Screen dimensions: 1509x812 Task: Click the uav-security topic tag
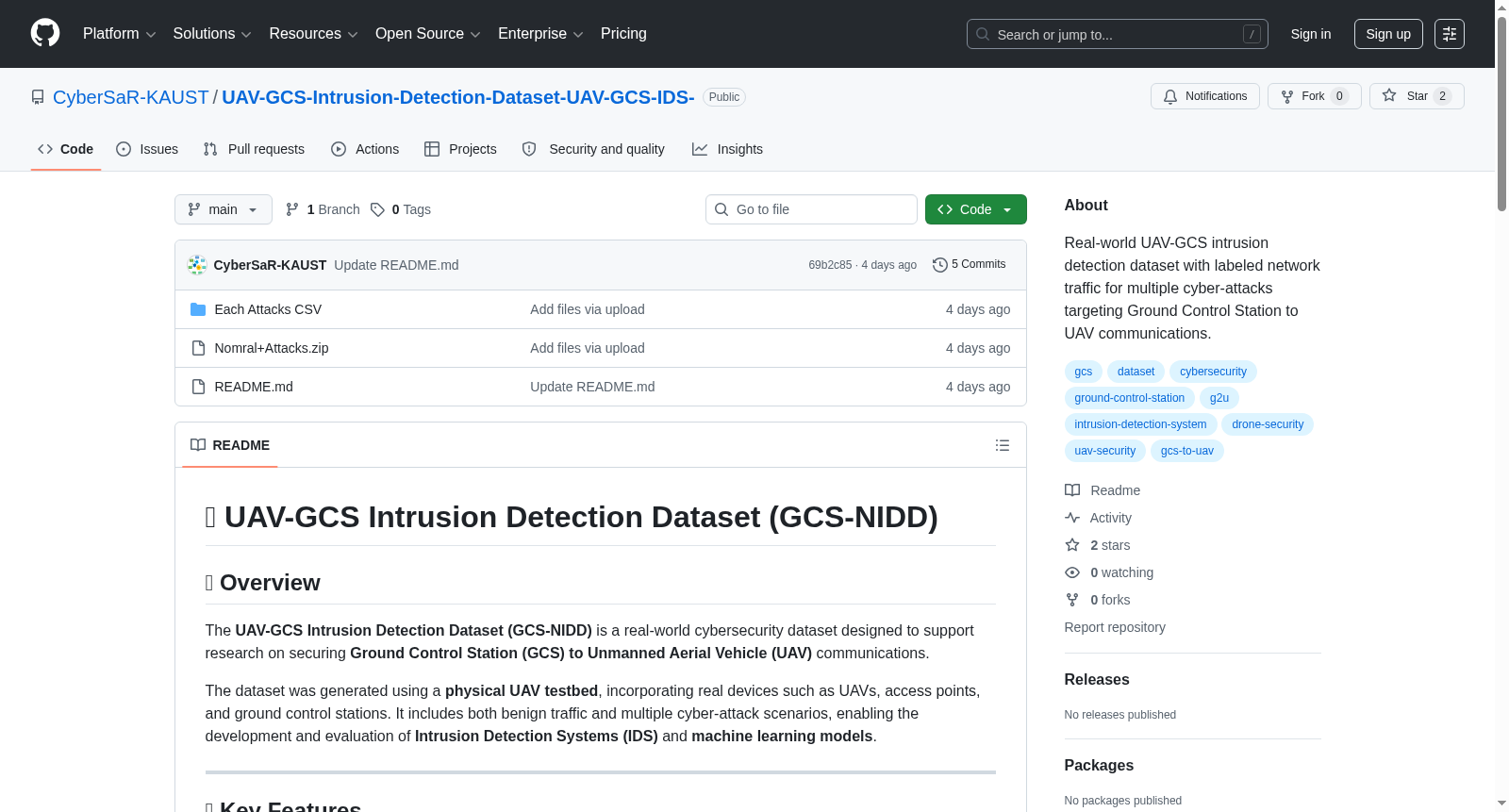point(1105,451)
